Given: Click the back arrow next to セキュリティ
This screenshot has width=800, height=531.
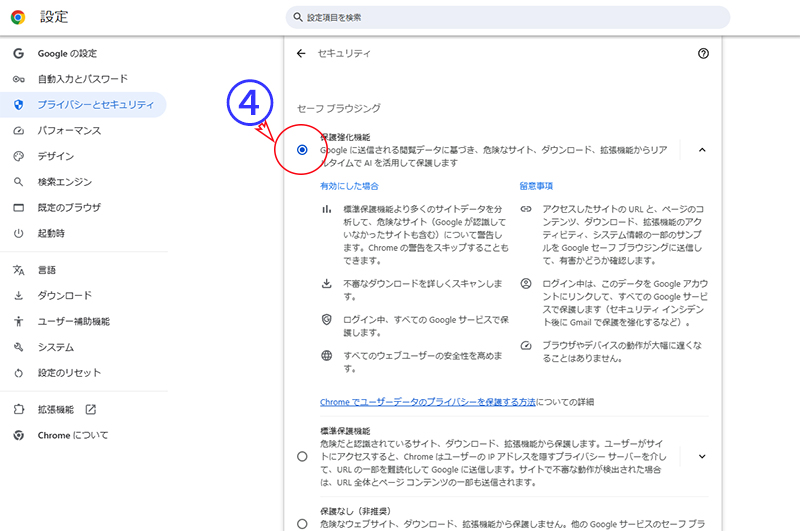Looking at the screenshot, I should [x=301, y=54].
